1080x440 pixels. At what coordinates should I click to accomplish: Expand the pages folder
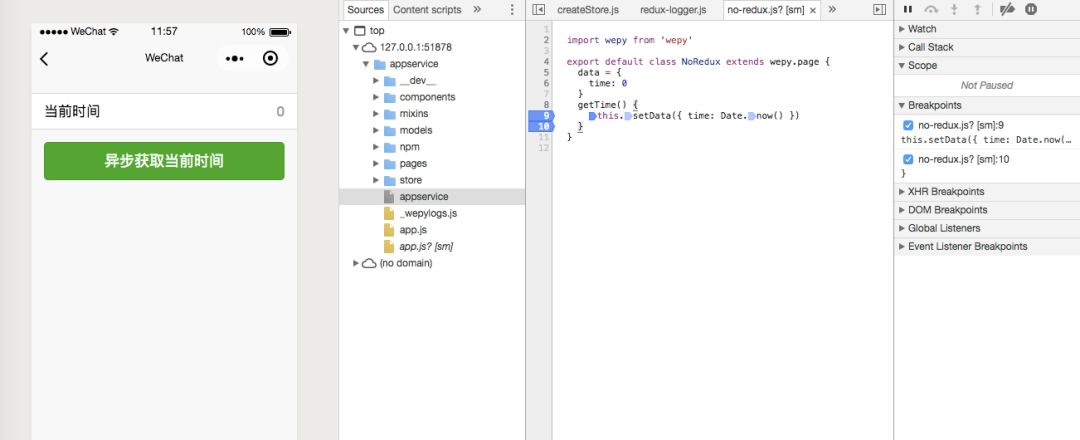tap(376, 163)
